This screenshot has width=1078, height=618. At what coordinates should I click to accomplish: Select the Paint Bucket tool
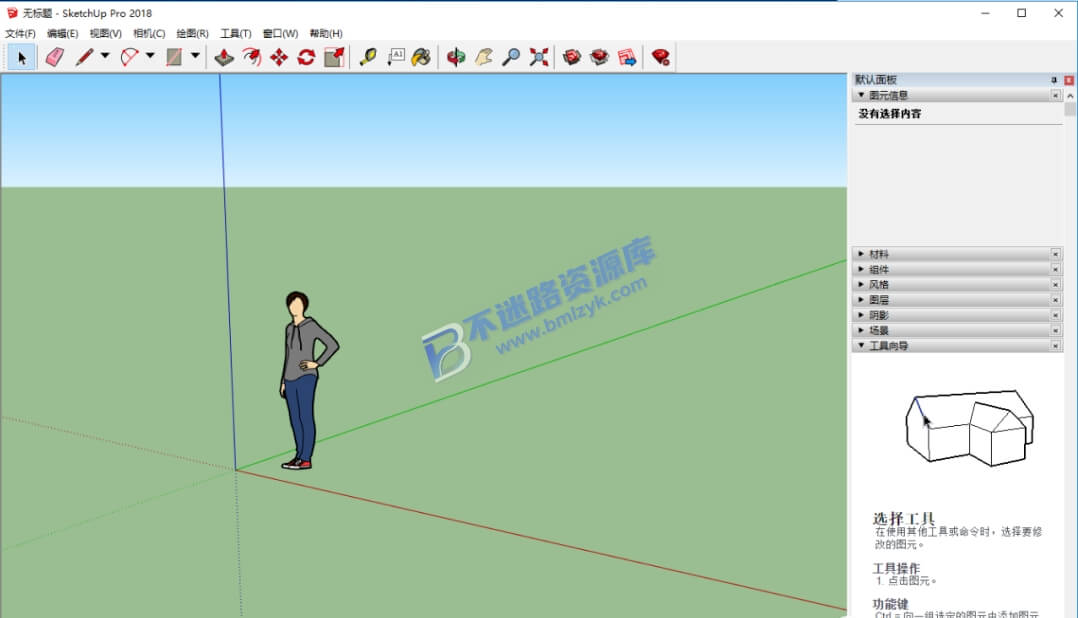pos(421,57)
